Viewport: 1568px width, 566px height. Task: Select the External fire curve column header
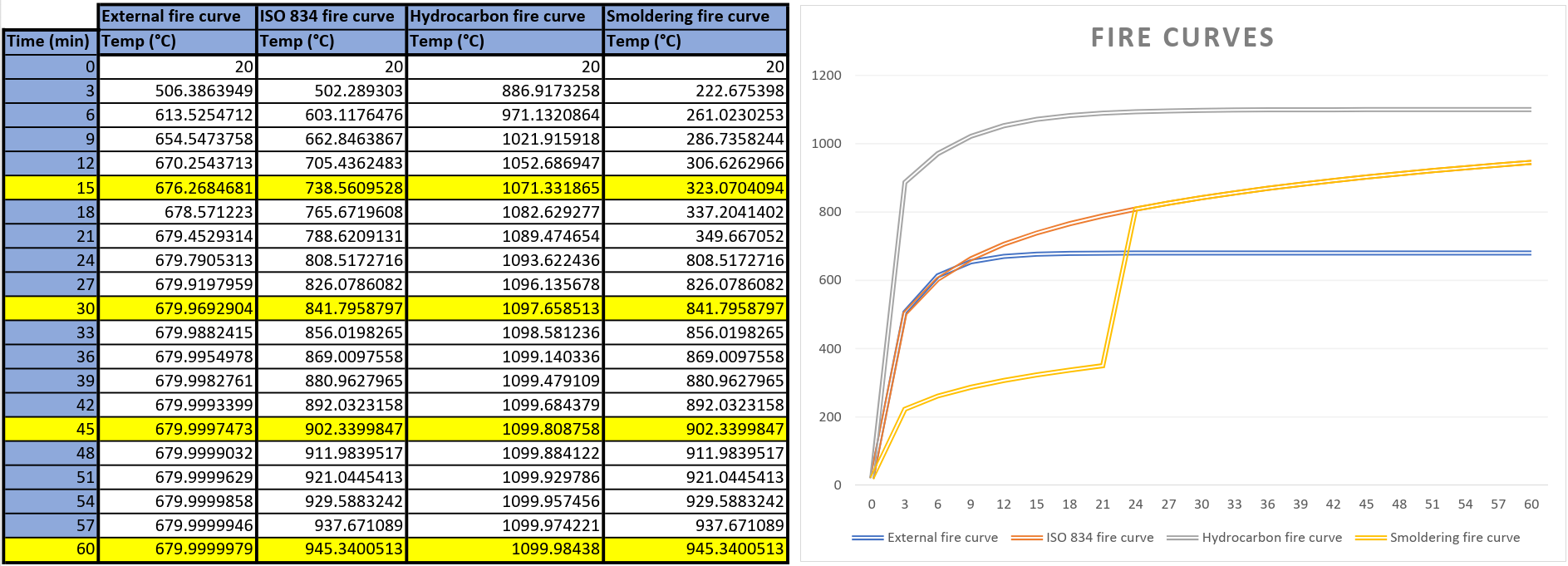coord(171,17)
